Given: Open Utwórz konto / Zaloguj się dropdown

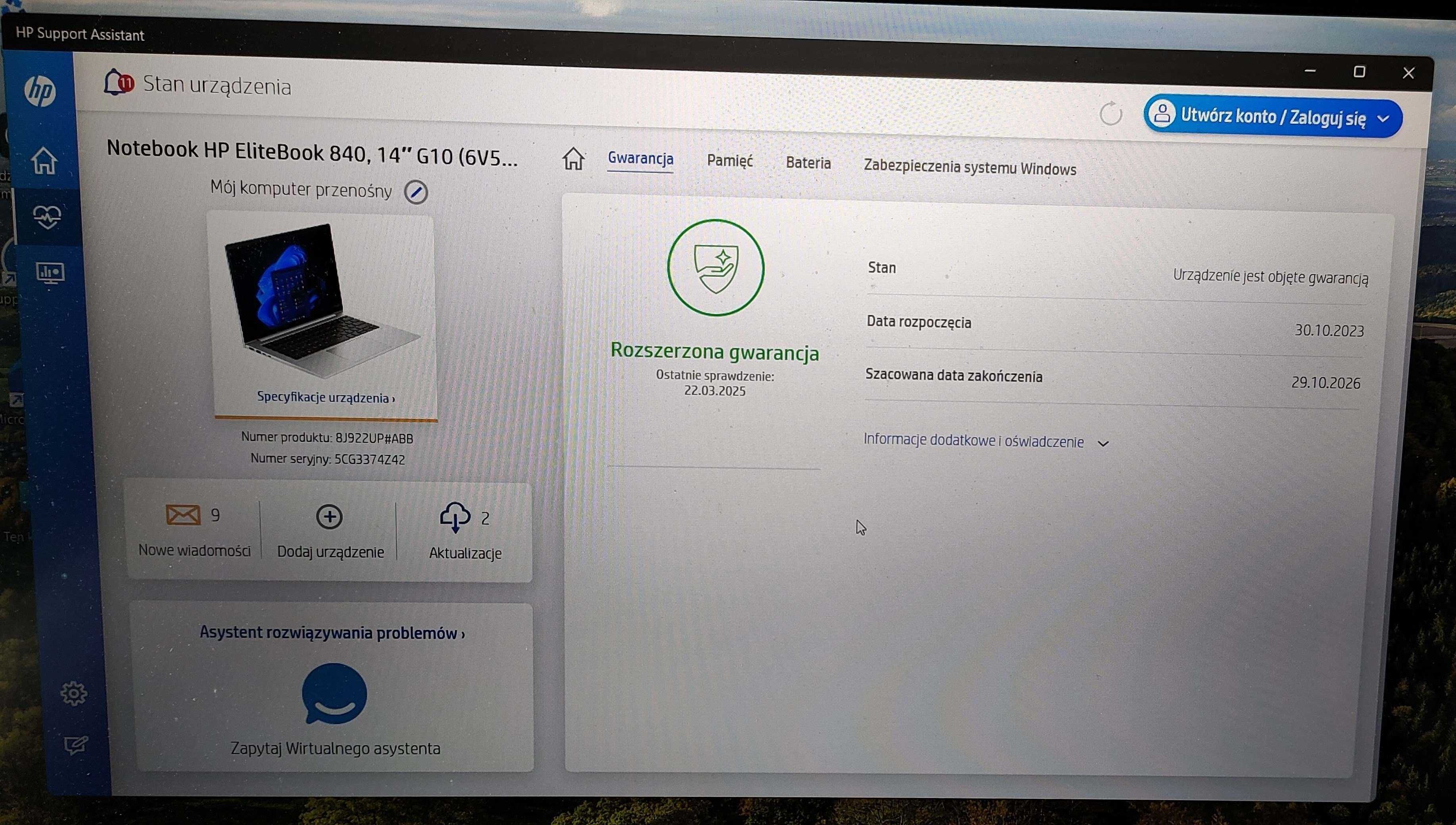Looking at the screenshot, I should click(1272, 117).
